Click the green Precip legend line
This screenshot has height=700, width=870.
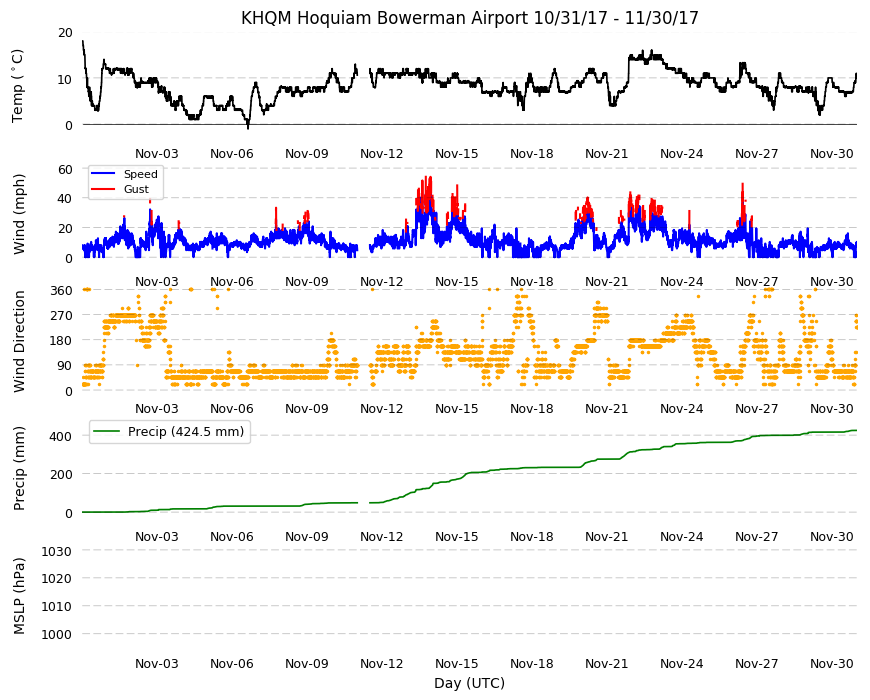point(107,432)
